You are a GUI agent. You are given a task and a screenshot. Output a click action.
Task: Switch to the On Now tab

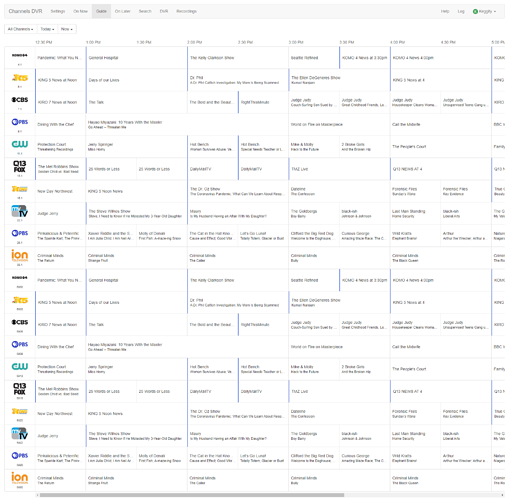[80, 11]
